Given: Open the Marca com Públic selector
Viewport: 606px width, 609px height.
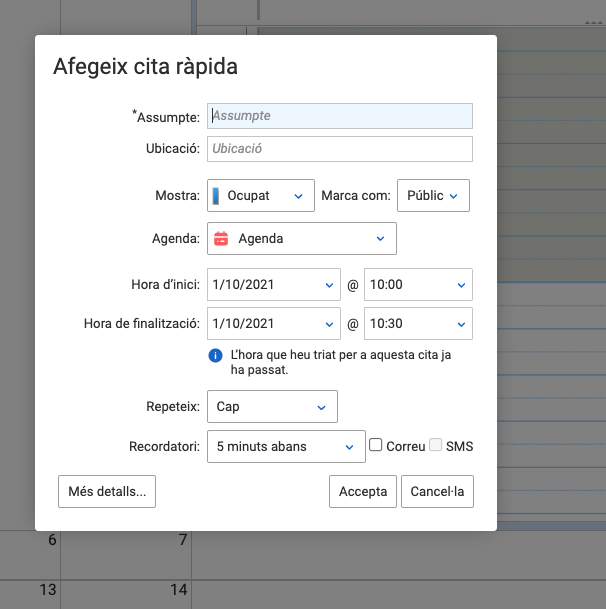Looking at the screenshot, I should click(433, 195).
